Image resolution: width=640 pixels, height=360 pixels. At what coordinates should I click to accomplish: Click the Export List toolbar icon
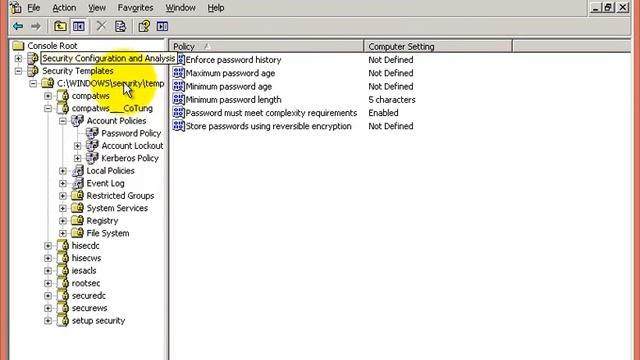tap(120, 27)
